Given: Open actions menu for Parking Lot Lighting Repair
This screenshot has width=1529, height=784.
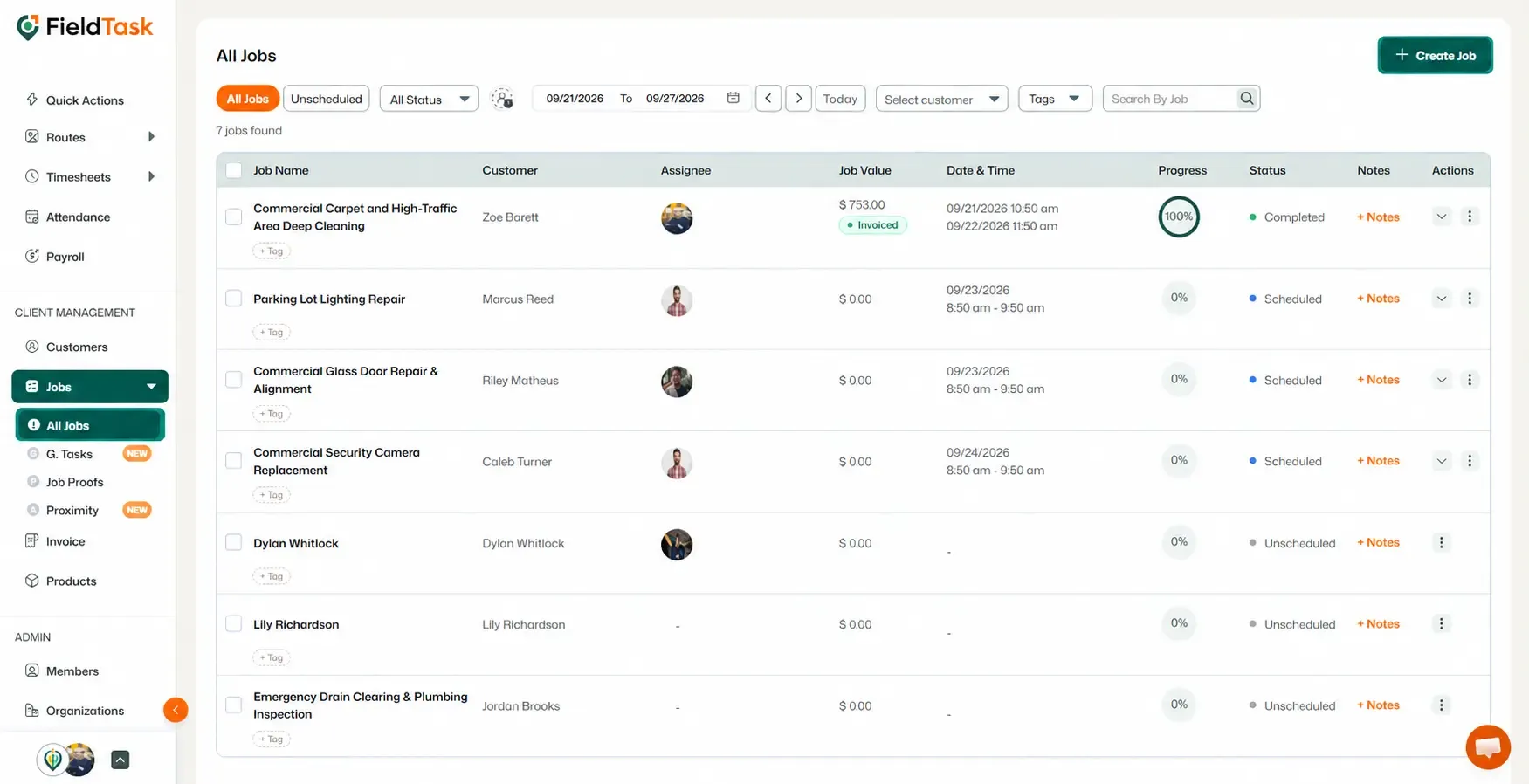Looking at the screenshot, I should pos(1470,299).
